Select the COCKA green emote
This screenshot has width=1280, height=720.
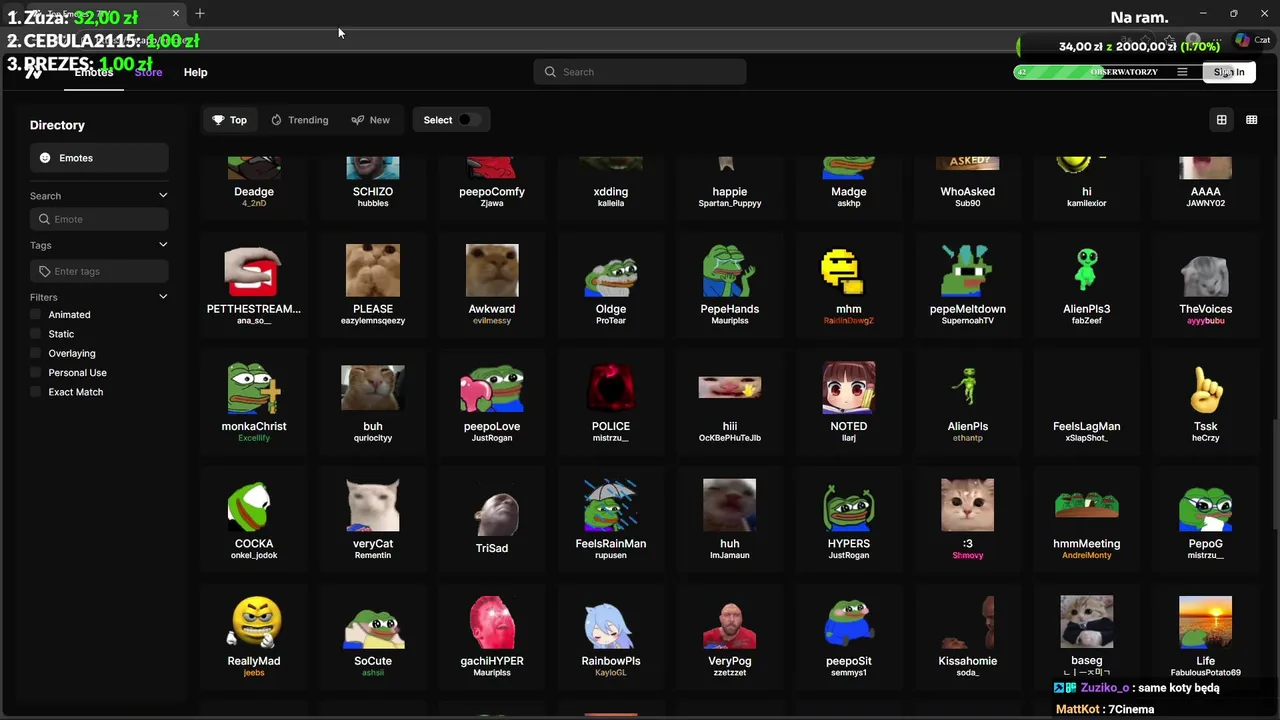249,506
